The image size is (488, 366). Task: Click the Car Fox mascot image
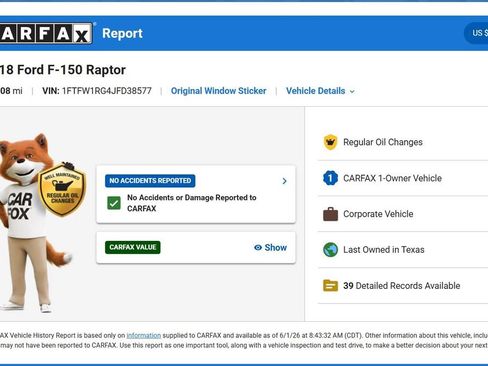[35, 223]
